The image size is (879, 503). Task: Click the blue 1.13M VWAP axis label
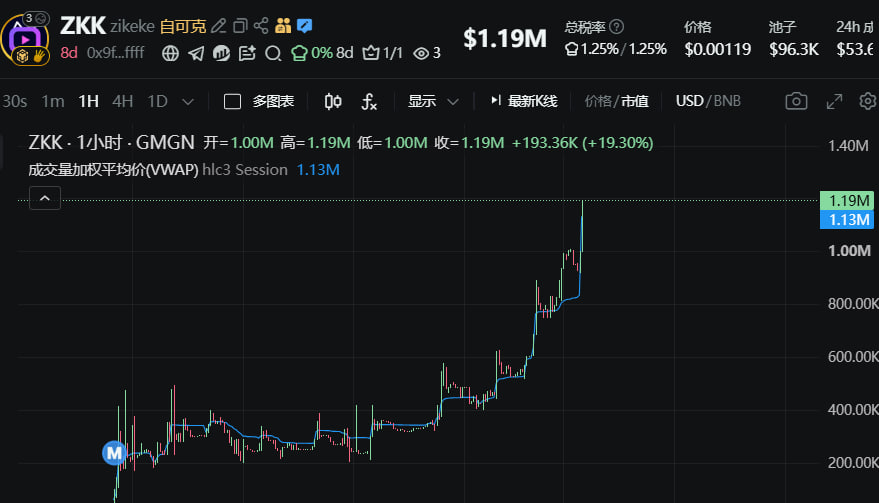[847, 219]
